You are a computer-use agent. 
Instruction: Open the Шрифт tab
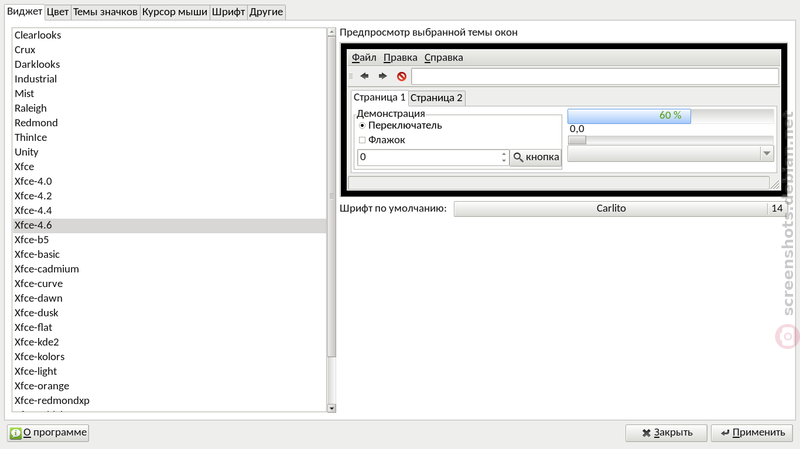(228, 12)
